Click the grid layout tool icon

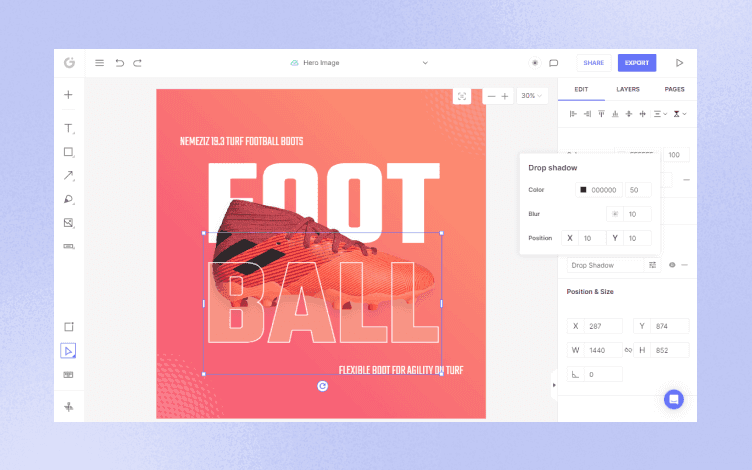(x=68, y=375)
